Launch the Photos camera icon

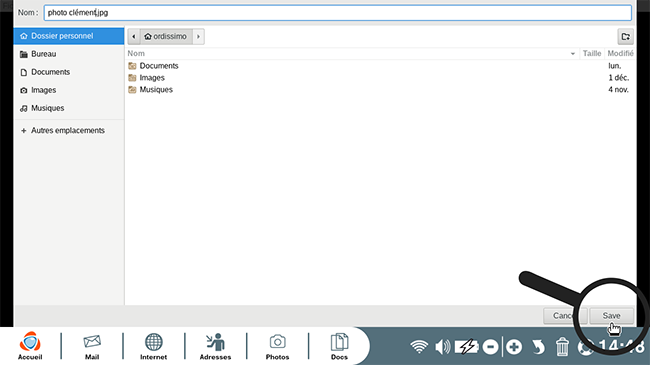(x=277, y=346)
